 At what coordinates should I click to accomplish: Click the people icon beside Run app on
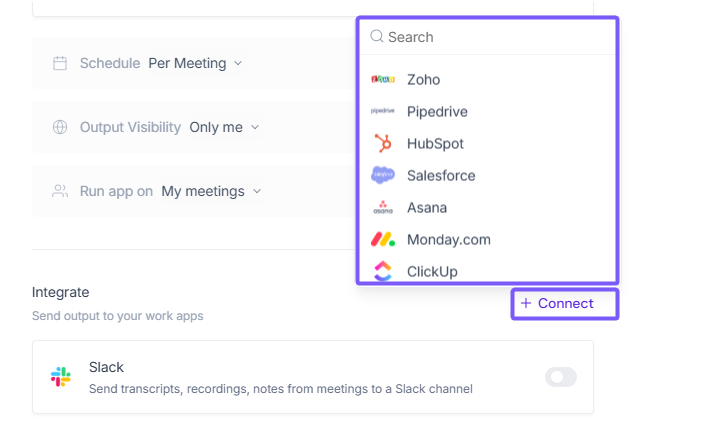coord(60,191)
